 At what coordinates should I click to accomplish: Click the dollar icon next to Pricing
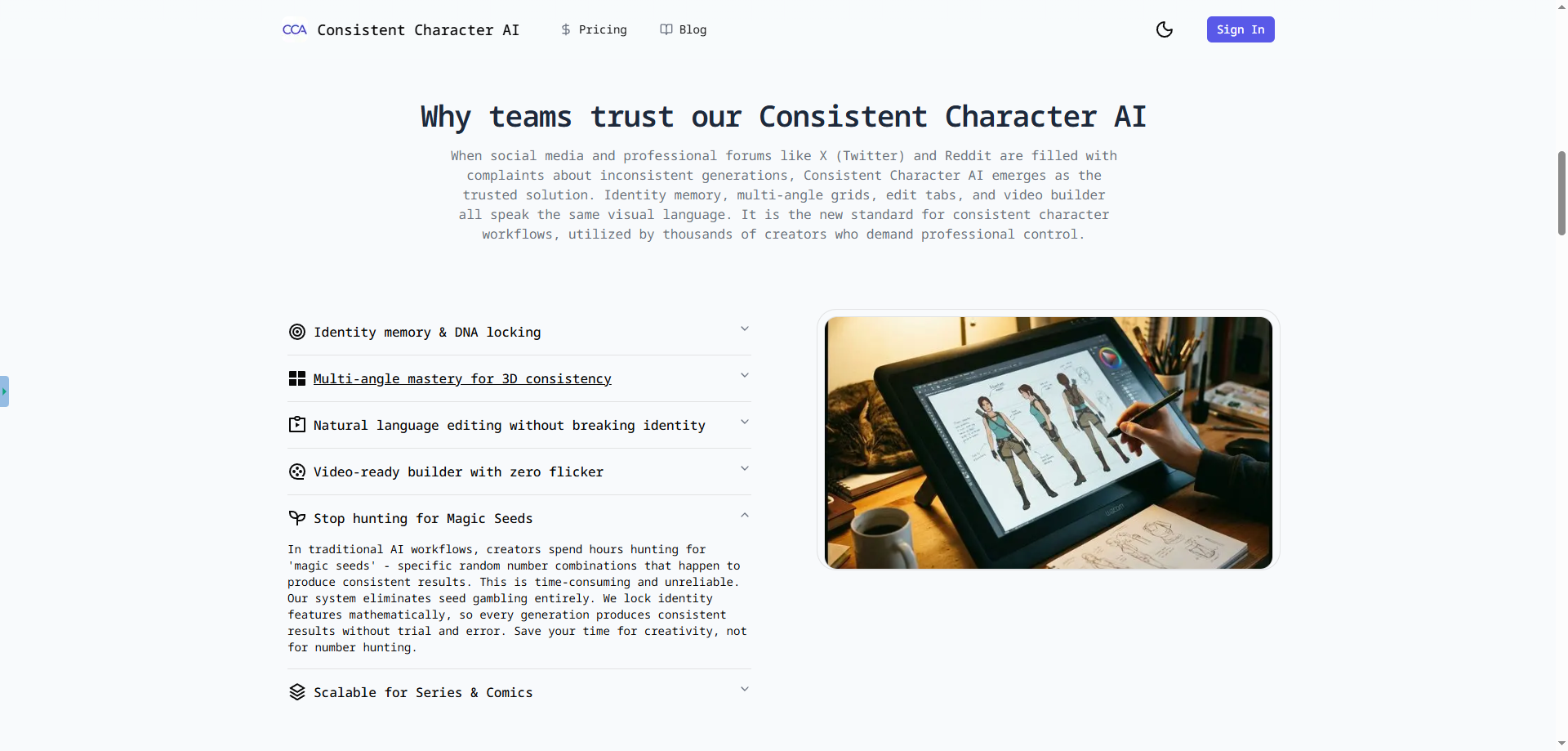pyautogui.click(x=565, y=29)
